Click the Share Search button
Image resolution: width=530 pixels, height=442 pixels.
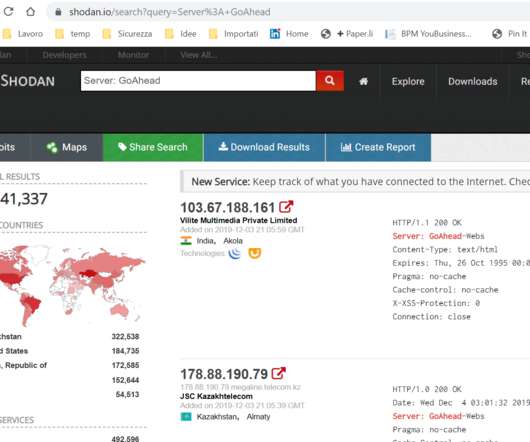point(153,147)
